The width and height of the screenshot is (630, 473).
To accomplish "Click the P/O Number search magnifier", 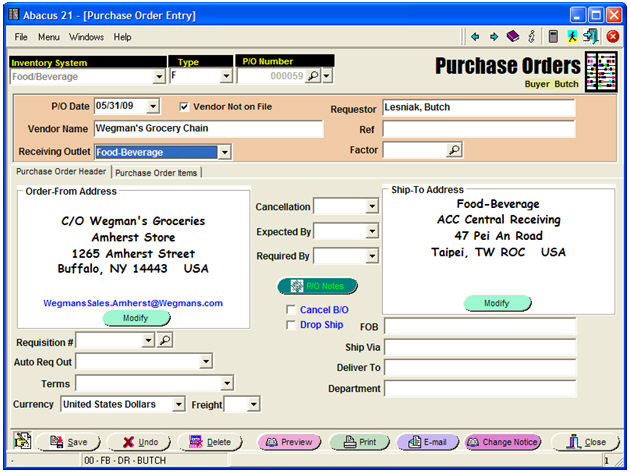I will coord(312,76).
